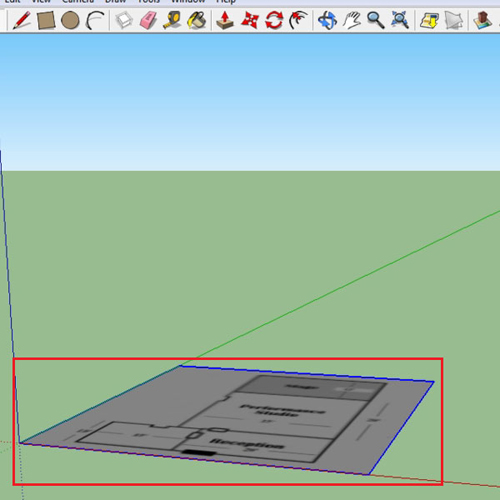Select the Rectangle tool

pos(46,20)
